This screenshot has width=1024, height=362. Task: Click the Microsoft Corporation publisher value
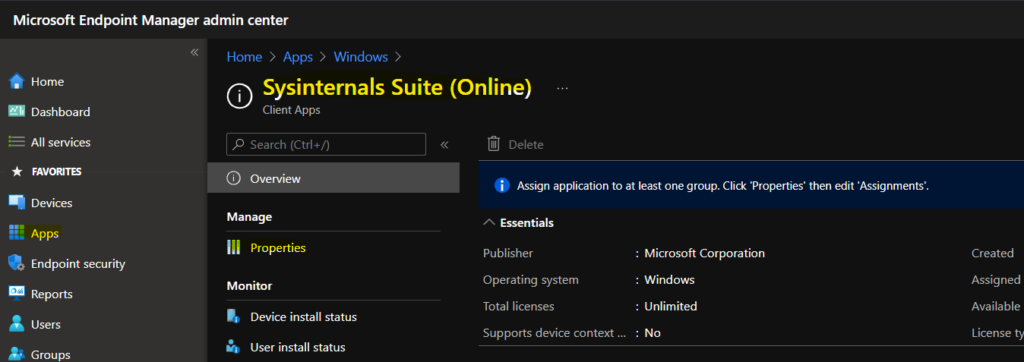704,253
